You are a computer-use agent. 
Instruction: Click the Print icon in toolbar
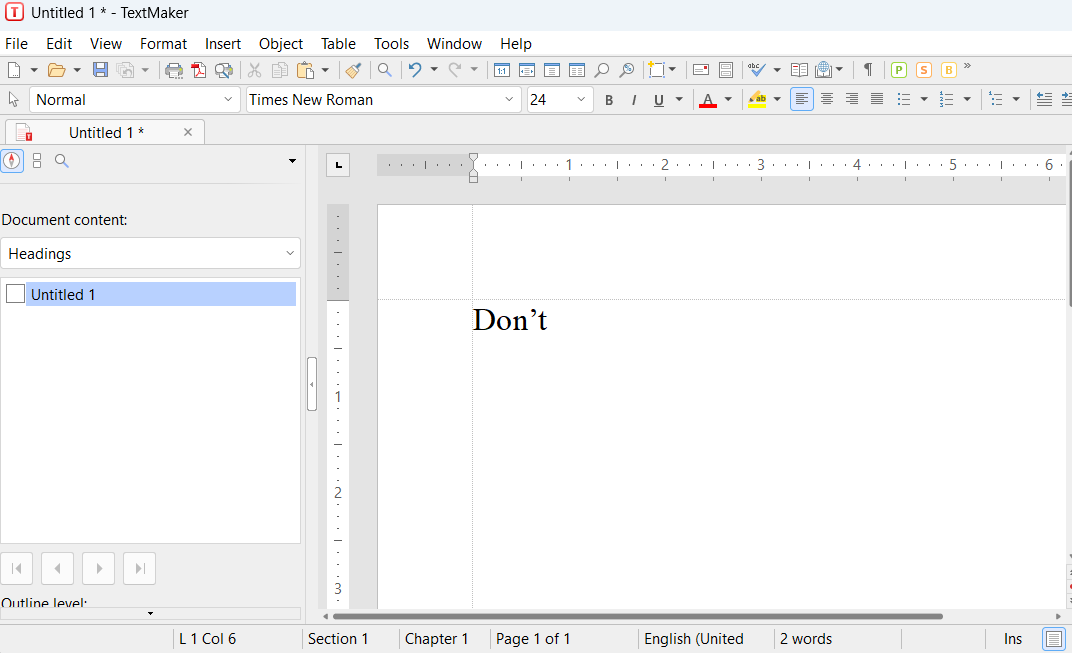click(x=174, y=70)
